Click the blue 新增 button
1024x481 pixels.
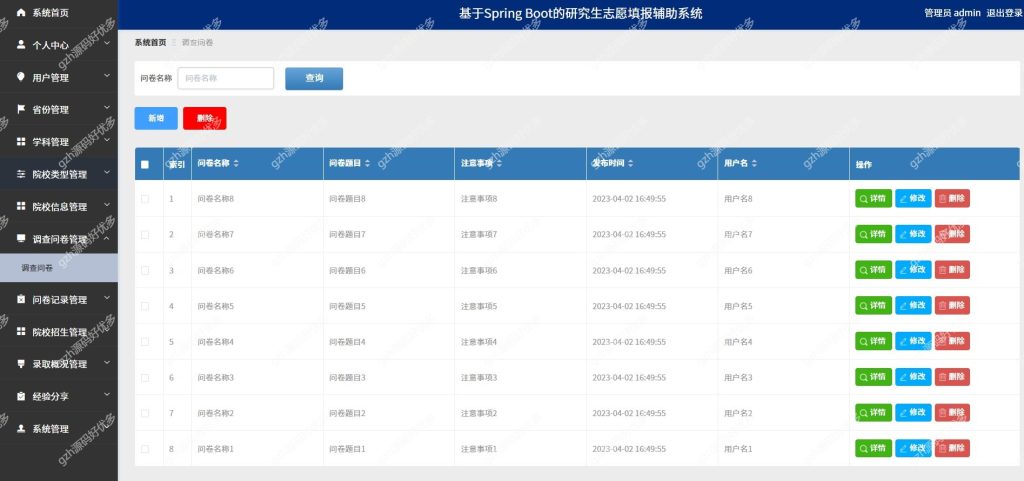pyautogui.click(x=156, y=118)
